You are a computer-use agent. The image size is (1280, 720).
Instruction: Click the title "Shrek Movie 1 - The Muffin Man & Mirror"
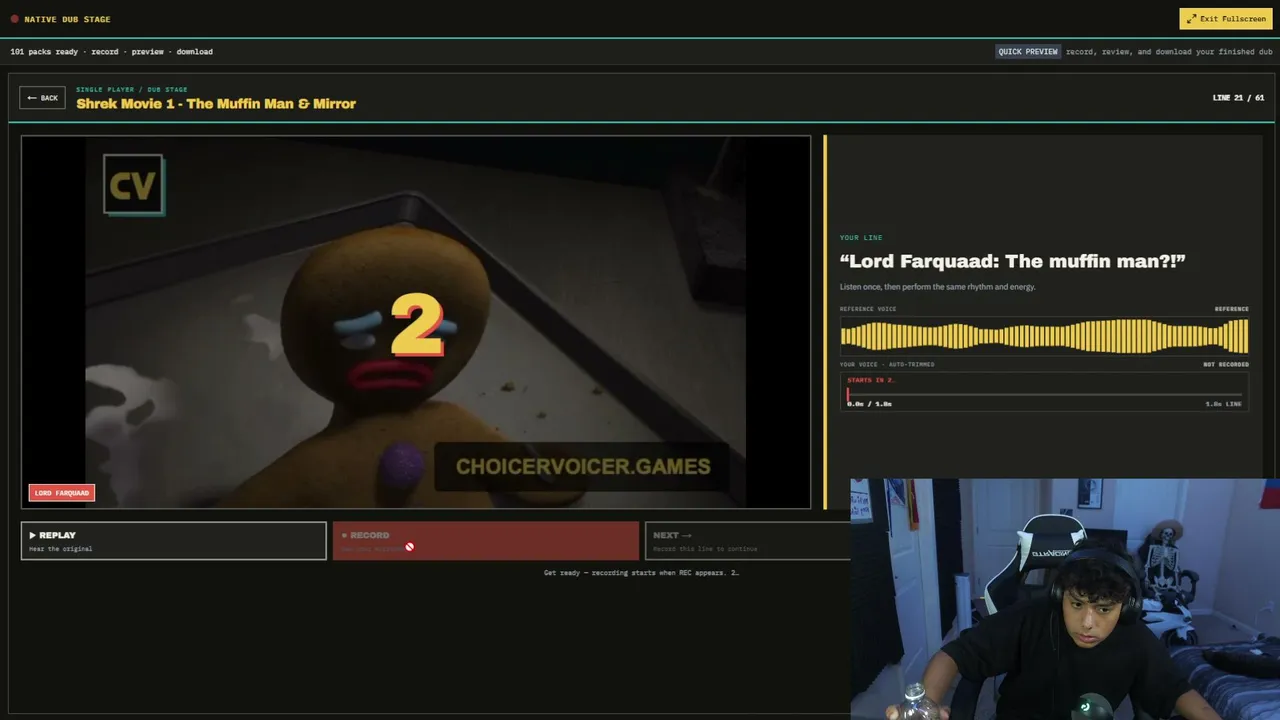[x=216, y=103]
